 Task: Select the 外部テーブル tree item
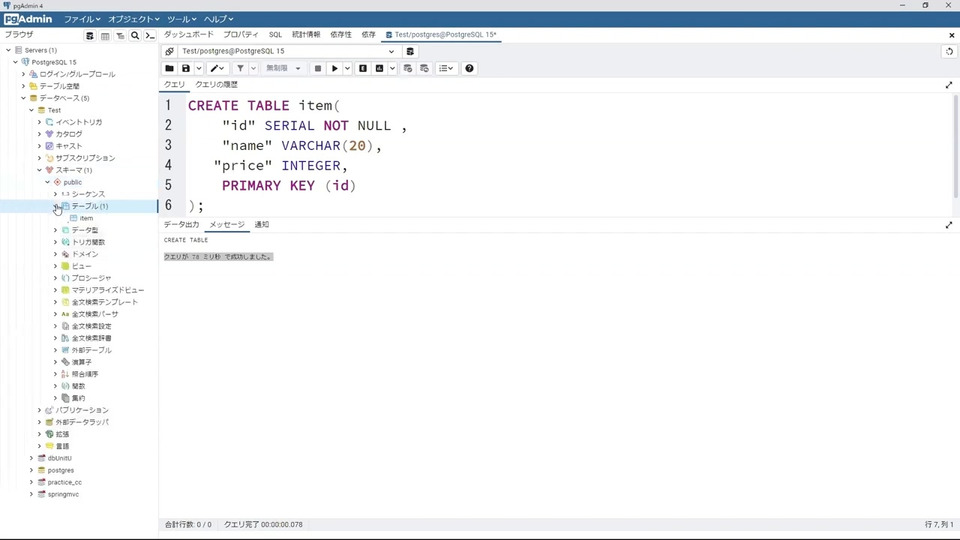91,350
